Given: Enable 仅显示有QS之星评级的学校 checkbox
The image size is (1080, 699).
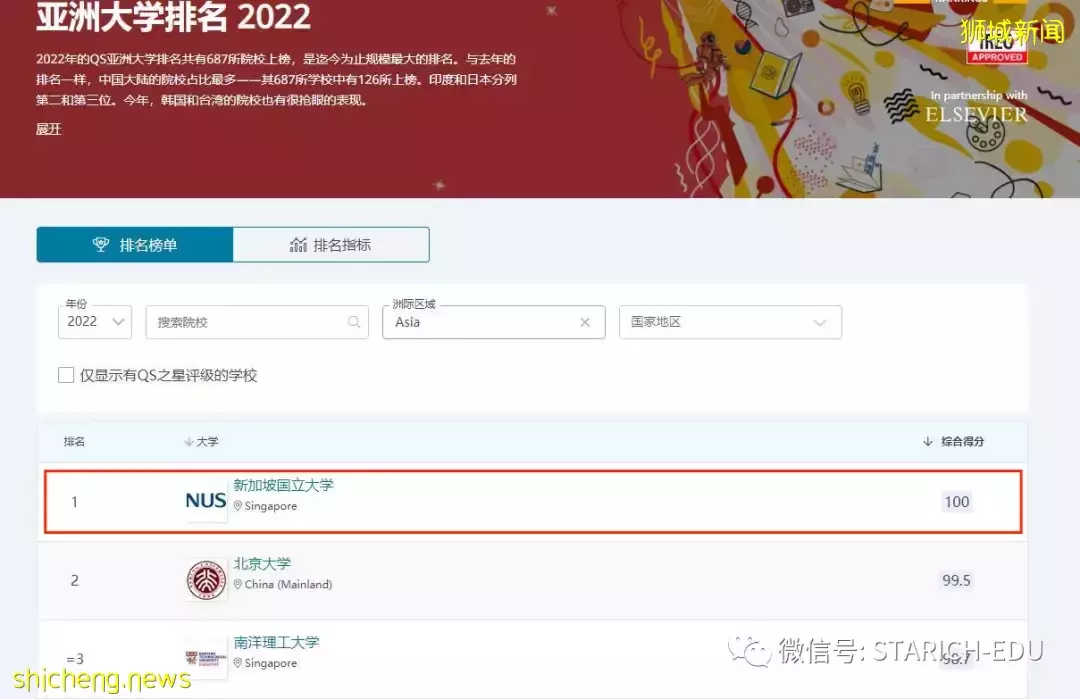Looking at the screenshot, I should point(66,375).
